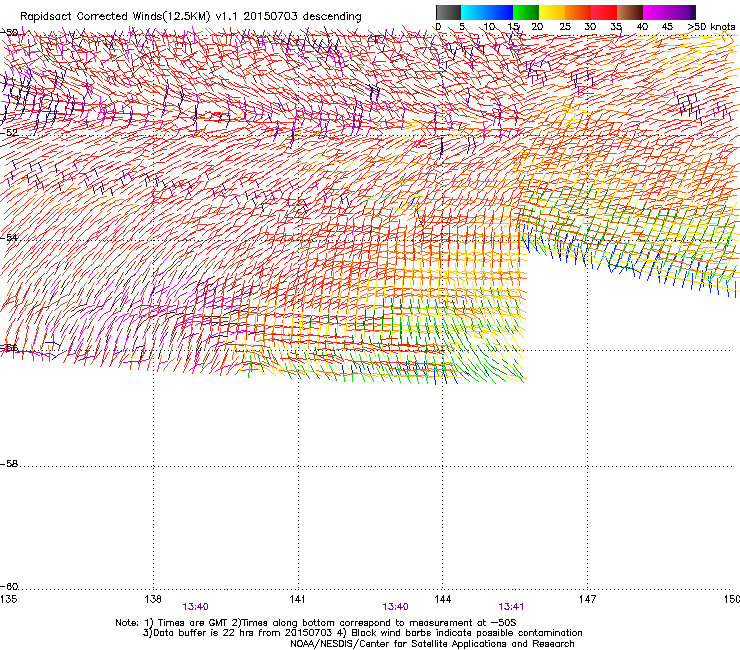Click the orange 25-30 knots legend swatch
The image size is (740, 650).
coord(578,12)
